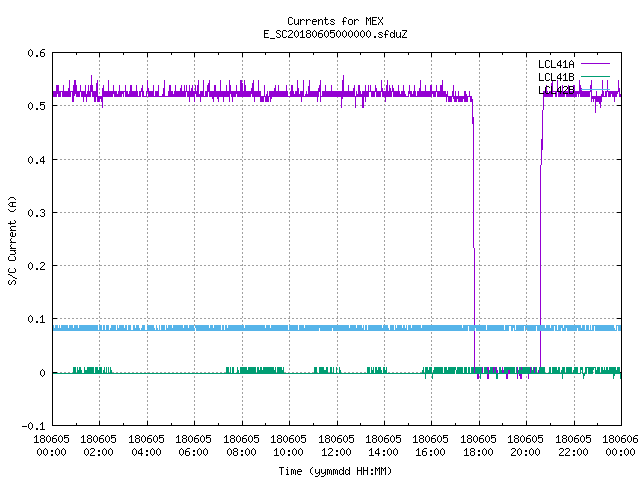Click the LCL41A legend label

556,64
